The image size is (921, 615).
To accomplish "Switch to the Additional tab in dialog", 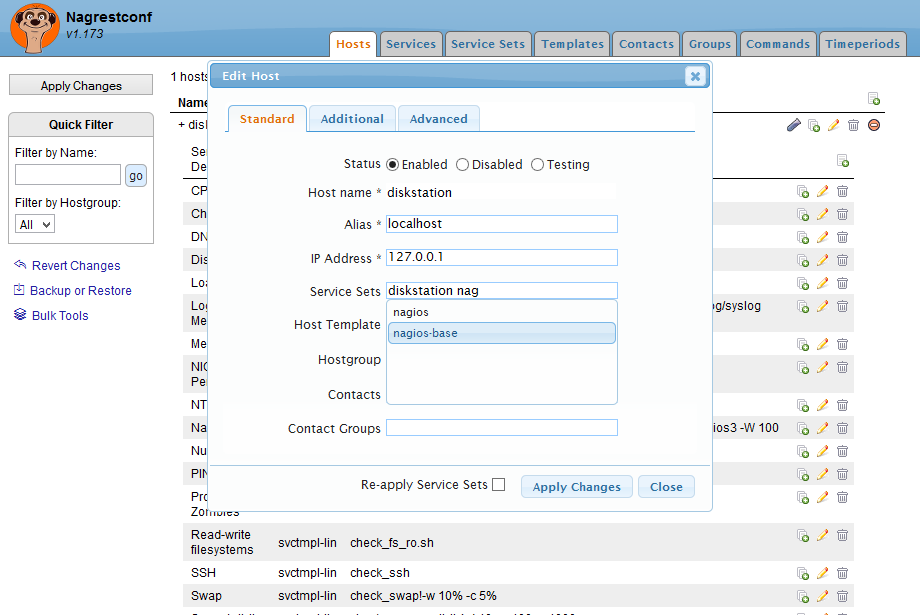I will click(352, 119).
